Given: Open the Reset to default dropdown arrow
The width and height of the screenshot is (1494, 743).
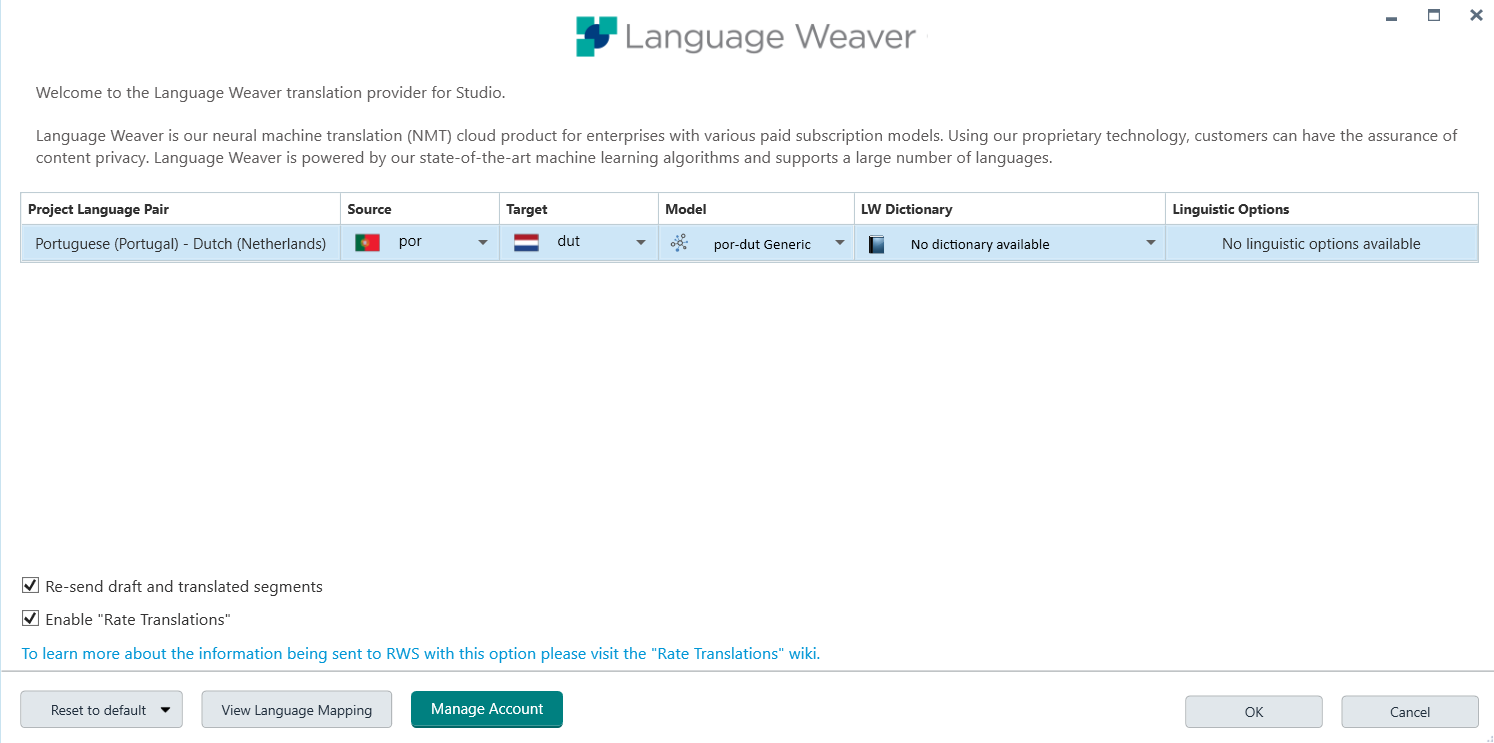Looking at the screenshot, I should point(165,710).
